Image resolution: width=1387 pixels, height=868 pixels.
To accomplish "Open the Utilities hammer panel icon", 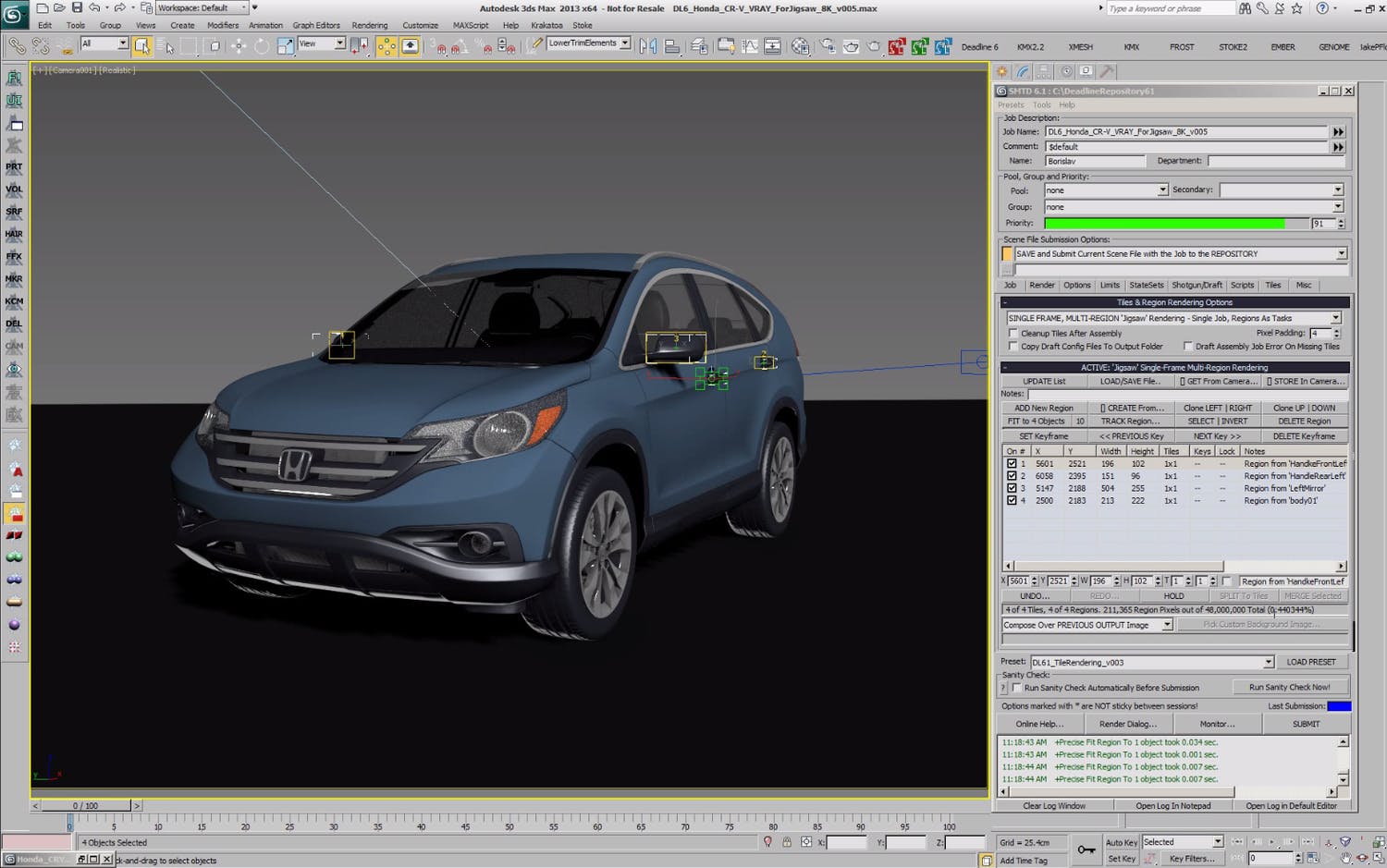I will [x=1106, y=71].
